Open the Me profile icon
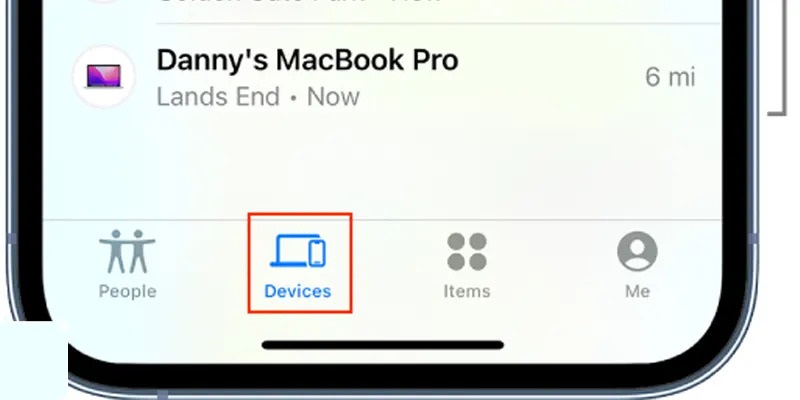 (x=637, y=251)
